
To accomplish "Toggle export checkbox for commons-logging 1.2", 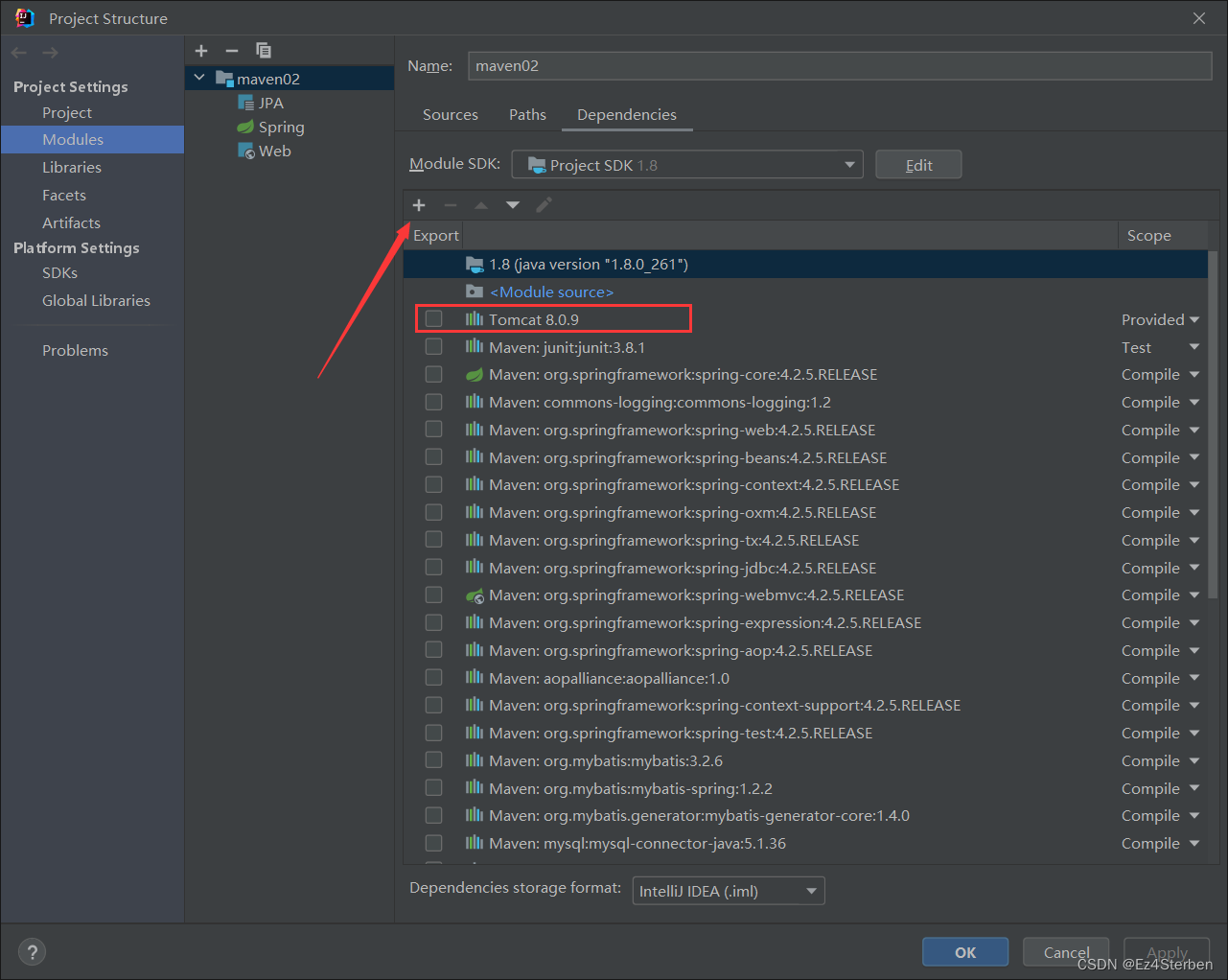I will pyautogui.click(x=434, y=402).
